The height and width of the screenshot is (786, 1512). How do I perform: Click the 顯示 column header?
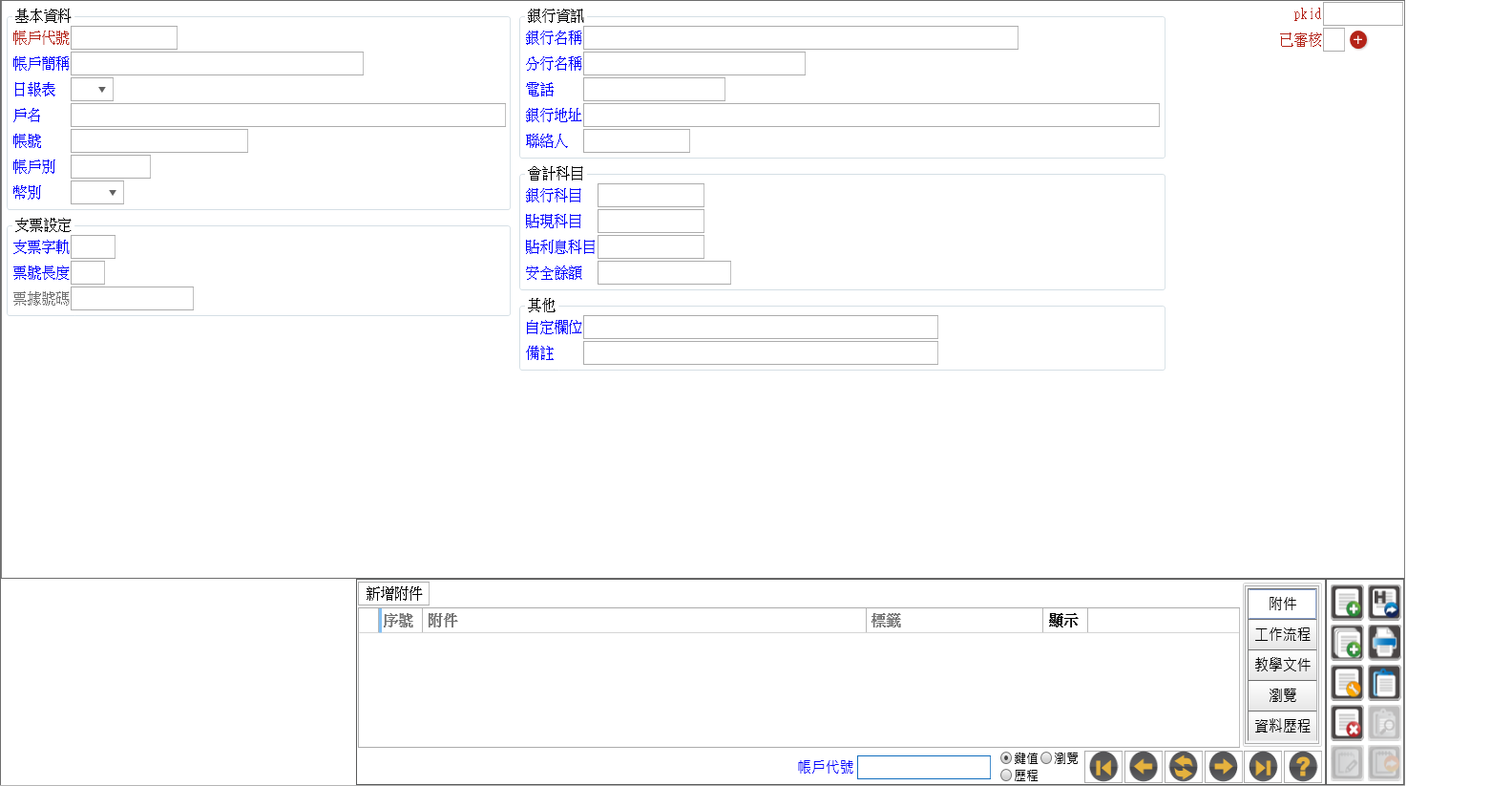click(1065, 621)
